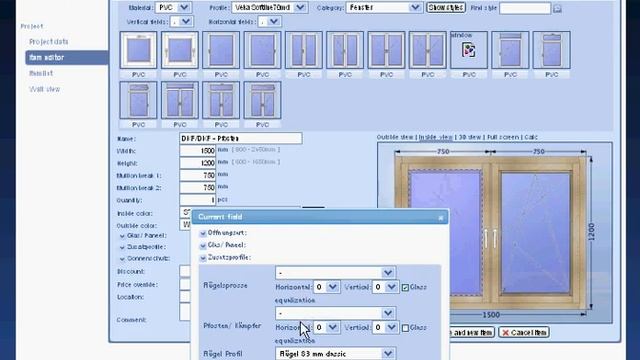
Task: Open Item list in sidebar
Action: click(41, 73)
